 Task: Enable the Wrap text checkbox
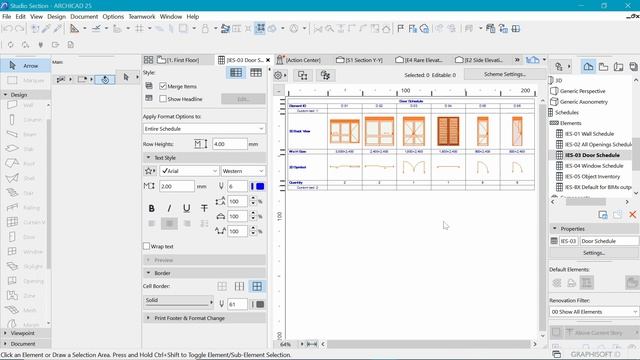point(147,246)
